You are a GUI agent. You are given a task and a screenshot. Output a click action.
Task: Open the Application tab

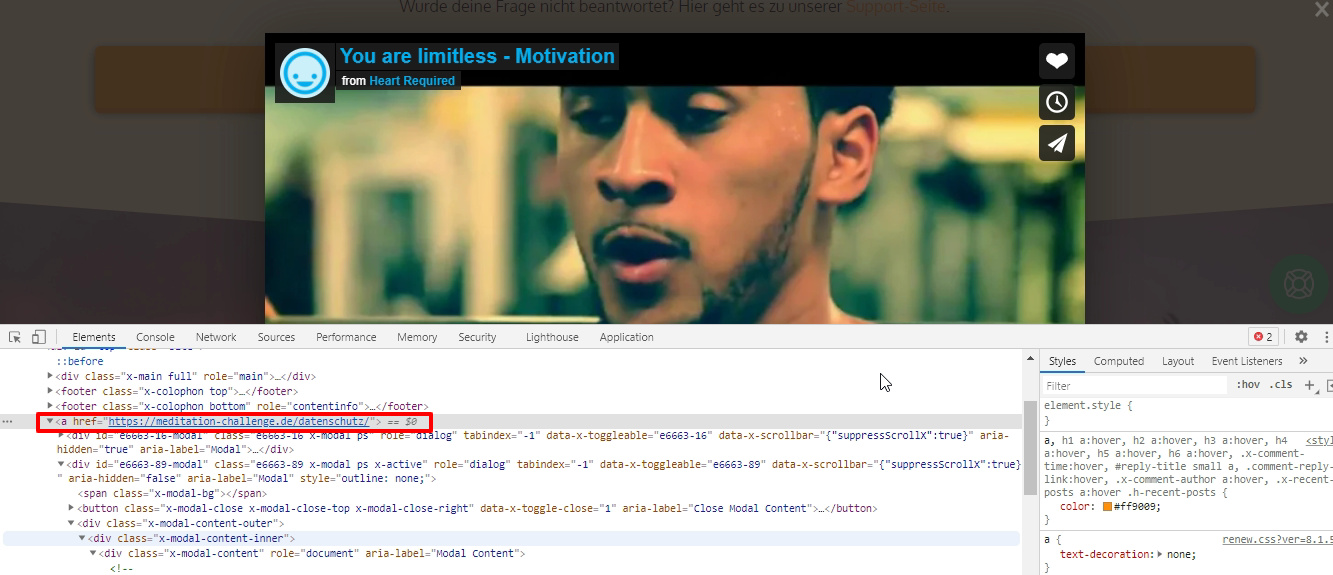[x=626, y=337]
